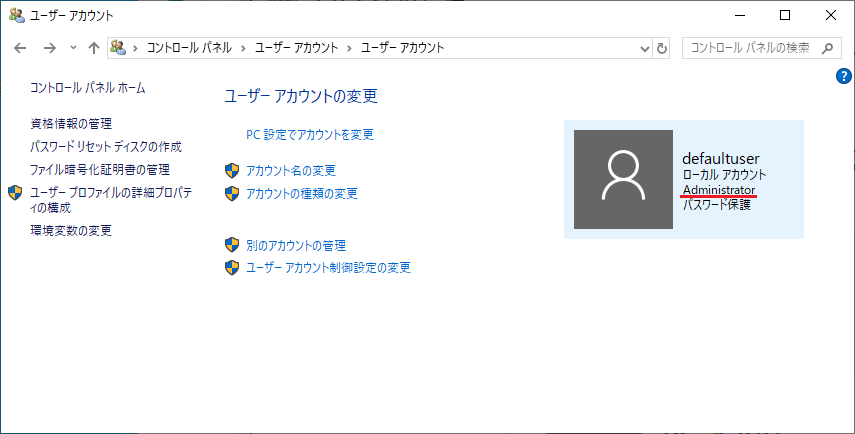Expand the chevron between the two ユーザー アカウント breadcrumbs
The width and height of the screenshot is (855, 434).
350,48
